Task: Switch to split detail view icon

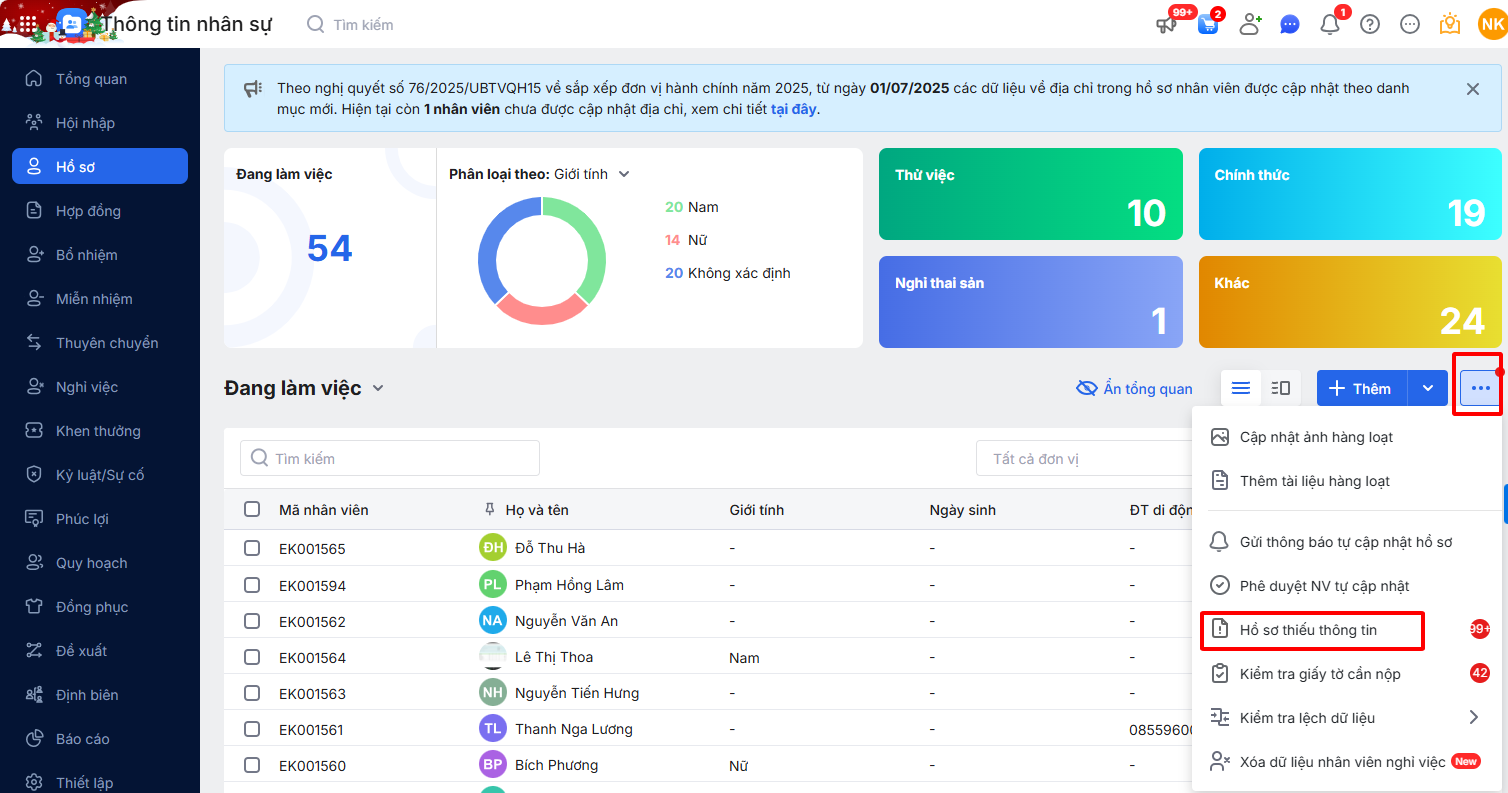Action: tap(1280, 388)
